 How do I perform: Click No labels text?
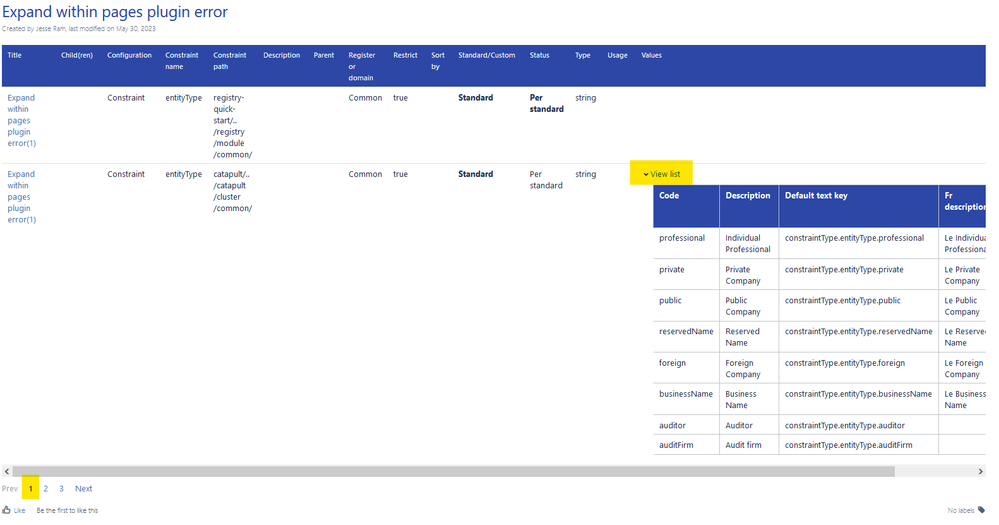coord(961,510)
